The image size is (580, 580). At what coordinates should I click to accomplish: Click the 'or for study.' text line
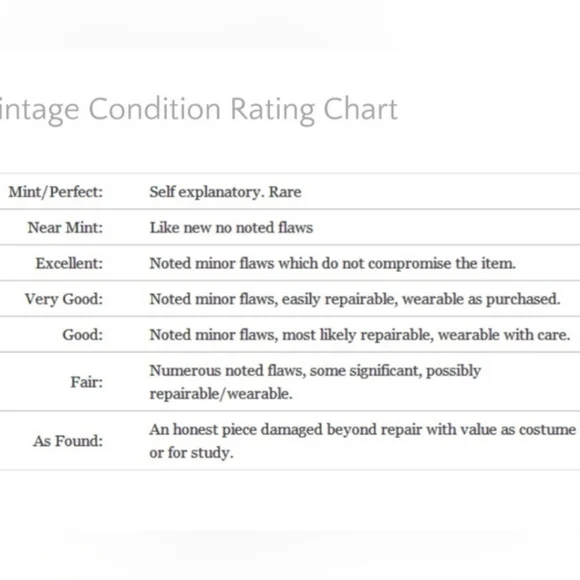click(191, 453)
